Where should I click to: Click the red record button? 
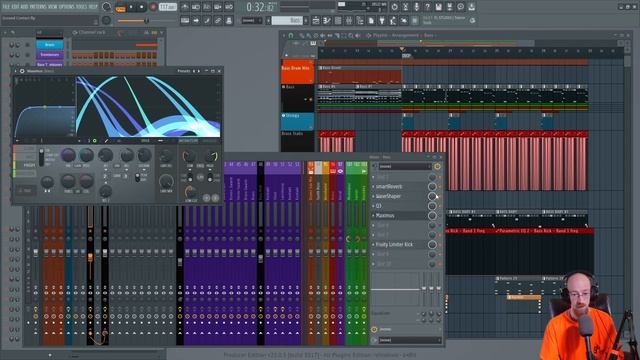(153, 7)
